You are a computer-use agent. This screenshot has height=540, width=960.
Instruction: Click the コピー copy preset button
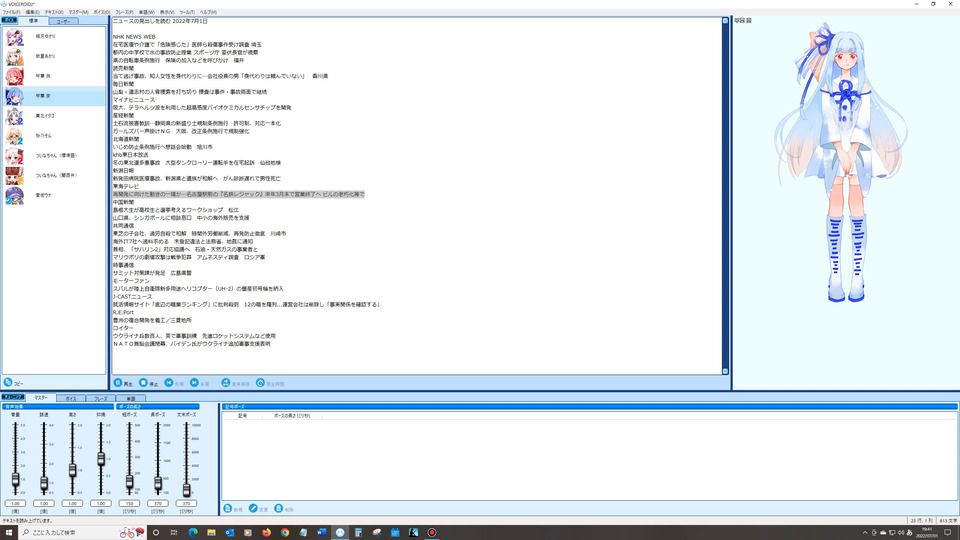pyautogui.click(x=13, y=383)
